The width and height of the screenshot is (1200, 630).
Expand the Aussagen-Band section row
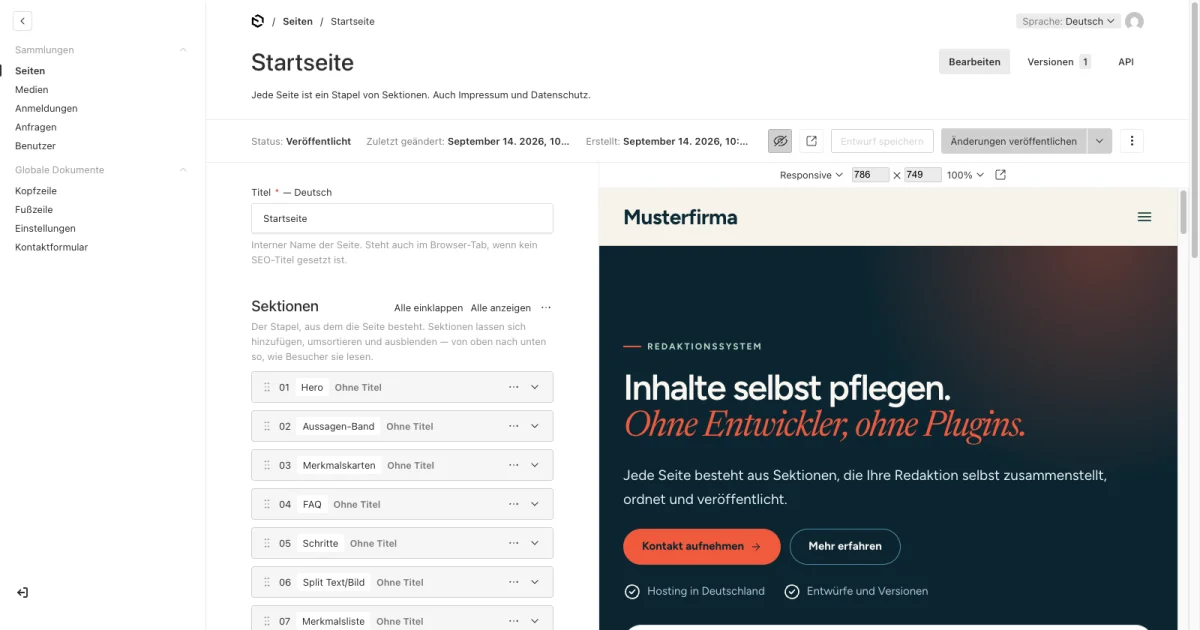point(535,426)
